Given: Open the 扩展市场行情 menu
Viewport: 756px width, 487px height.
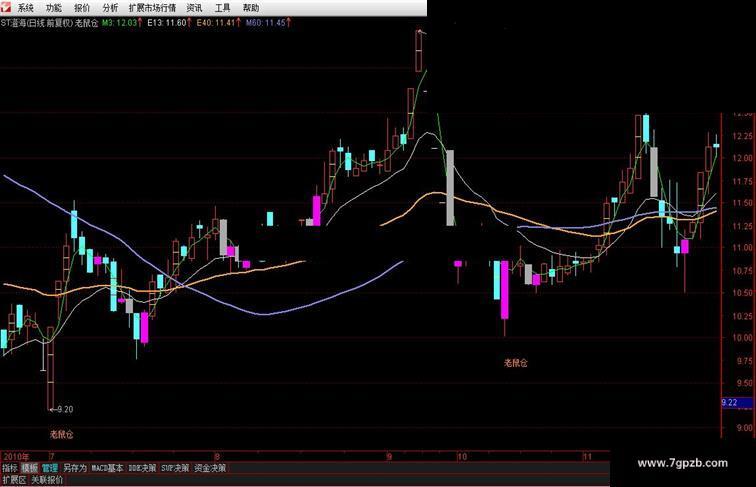Looking at the screenshot, I should tap(152, 8).
